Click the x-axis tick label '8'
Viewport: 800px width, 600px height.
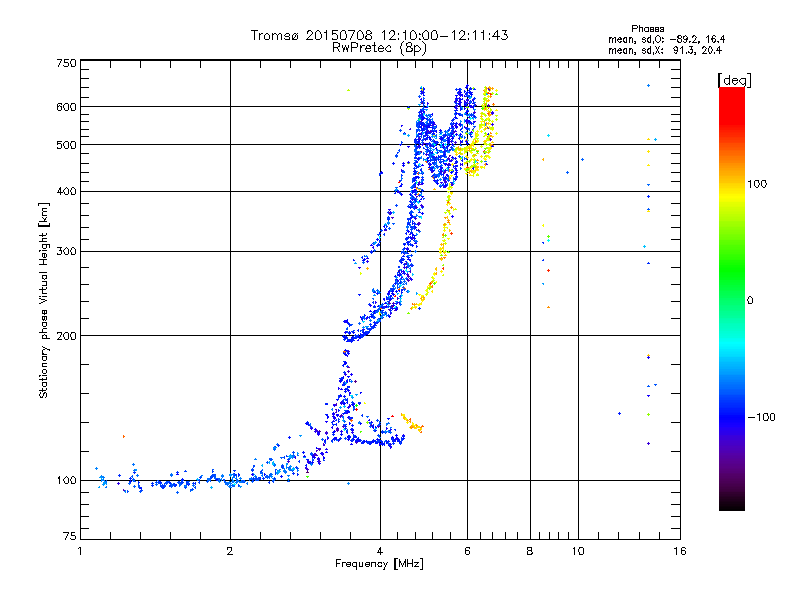point(530,551)
